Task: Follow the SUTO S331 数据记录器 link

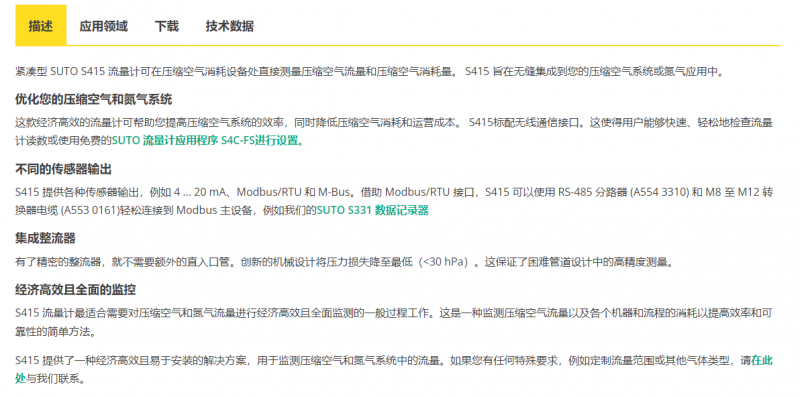Action: point(373,210)
